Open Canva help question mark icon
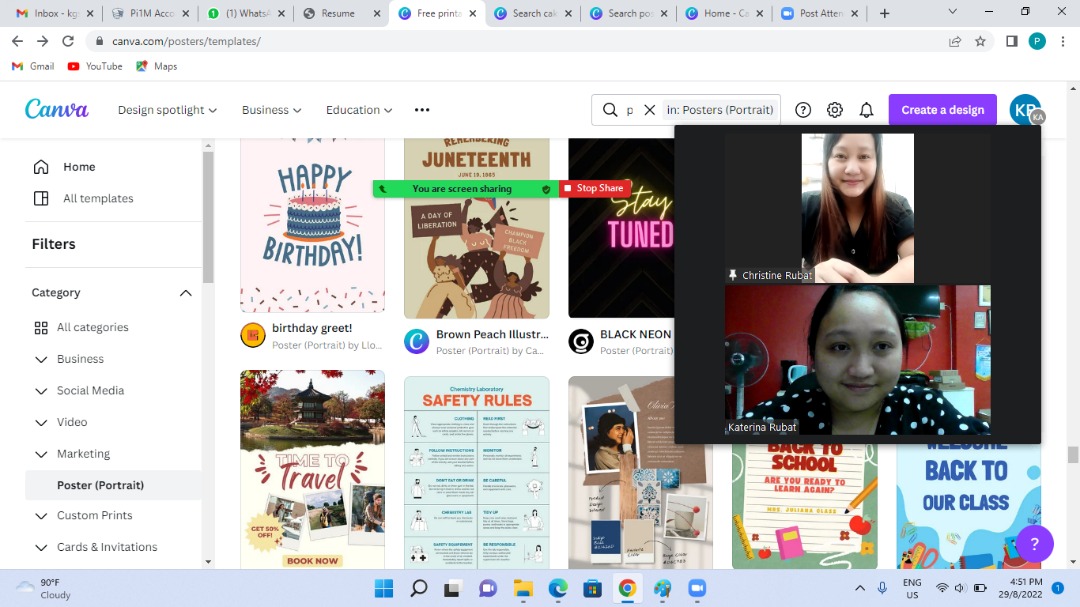 point(803,110)
